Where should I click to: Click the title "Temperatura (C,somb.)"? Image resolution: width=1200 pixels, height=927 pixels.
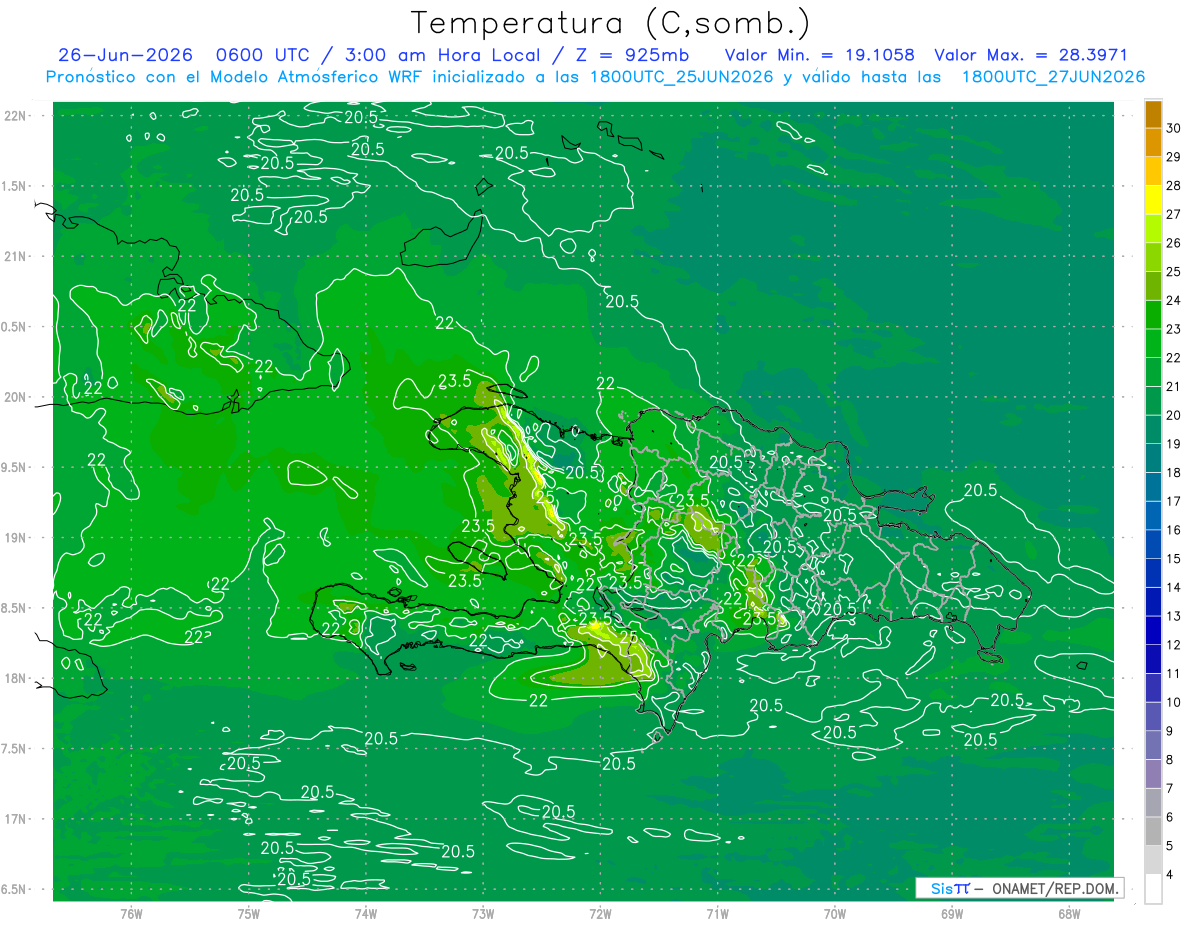pos(611,23)
